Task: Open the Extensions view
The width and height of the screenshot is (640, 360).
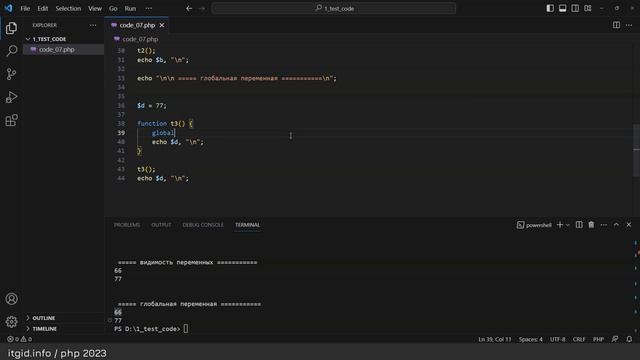Action: tap(11, 120)
